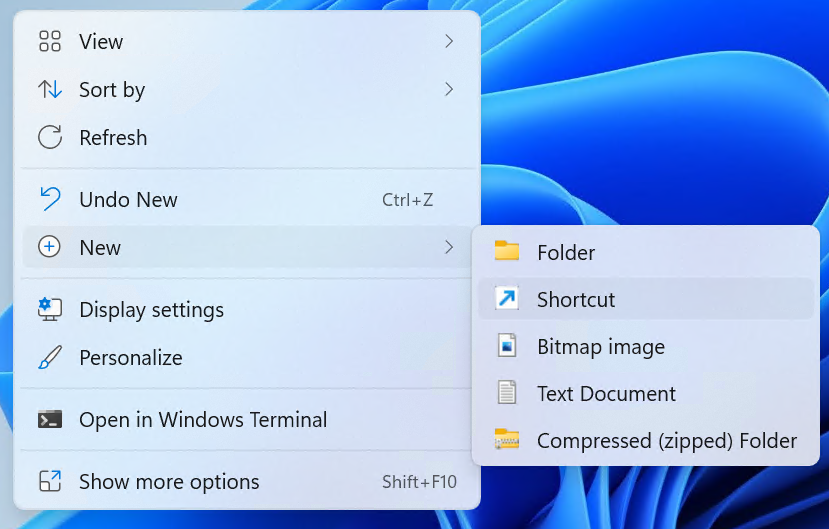Click the Refresh circular arrow icon
Image resolution: width=829 pixels, height=529 pixels.
[x=50, y=138]
